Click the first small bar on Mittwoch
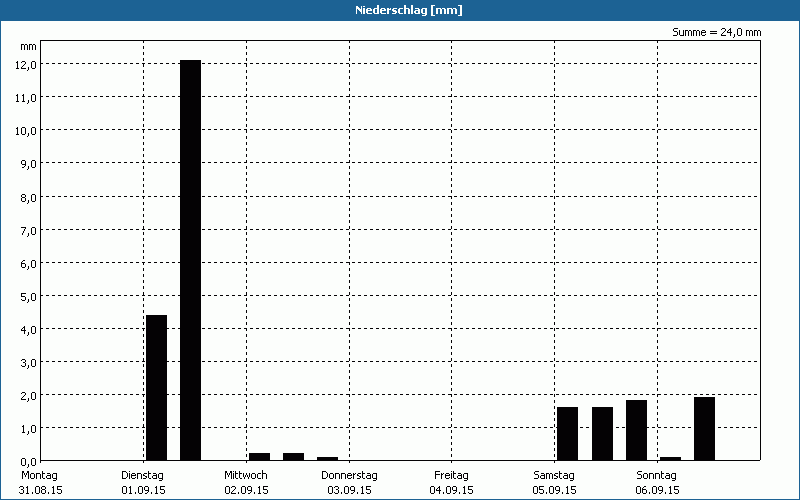Image resolution: width=800 pixels, height=500 pixels. (259, 457)
